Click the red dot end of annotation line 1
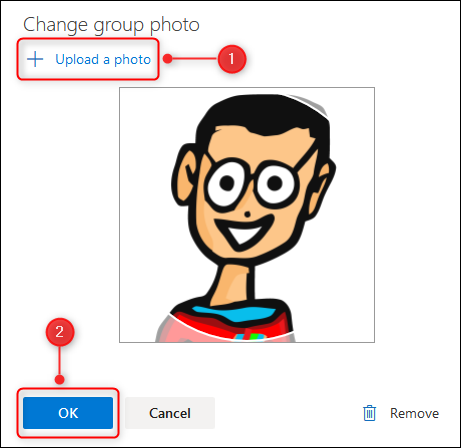 (x=168, y=59)
